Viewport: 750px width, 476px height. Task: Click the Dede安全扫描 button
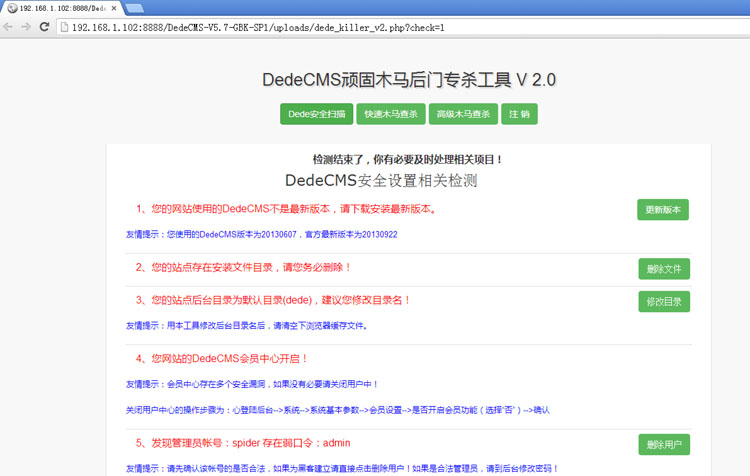(x=317, y=114)
